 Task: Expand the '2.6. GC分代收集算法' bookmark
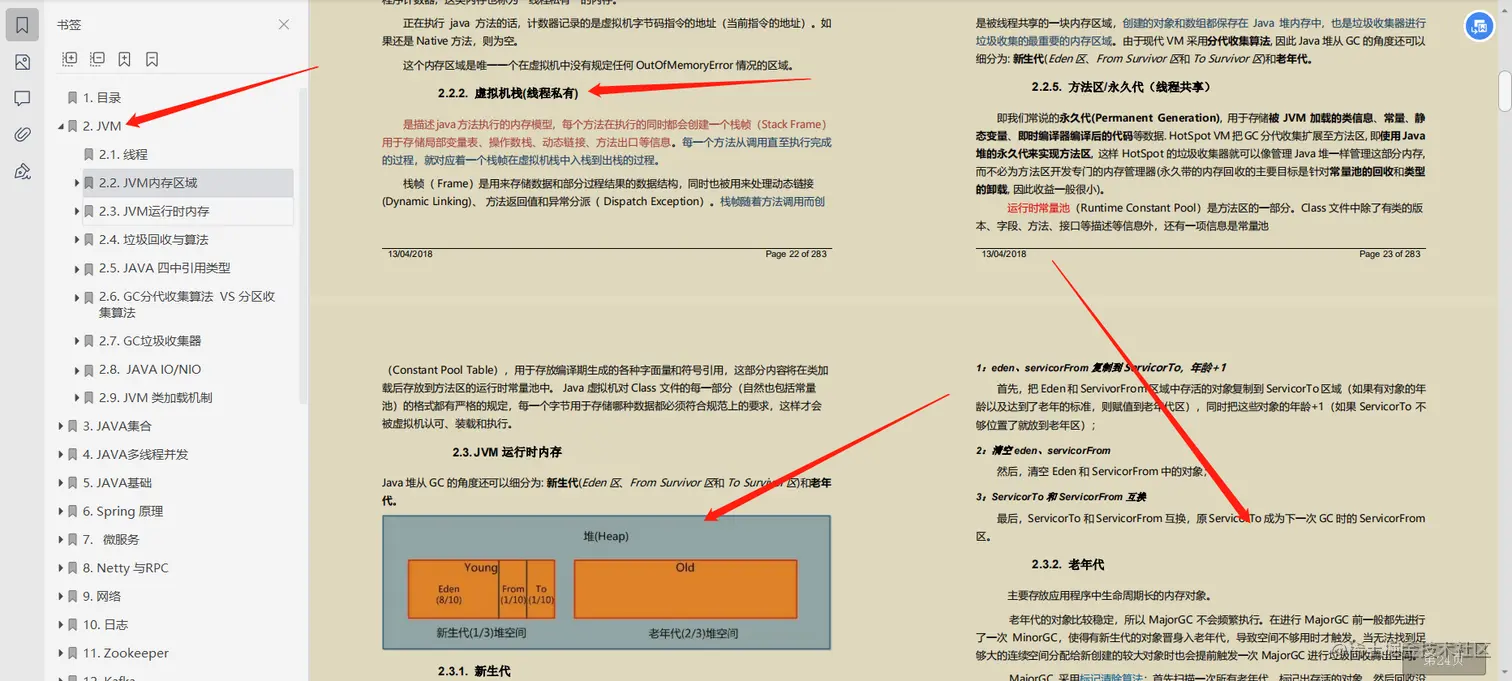click(77, 296)
